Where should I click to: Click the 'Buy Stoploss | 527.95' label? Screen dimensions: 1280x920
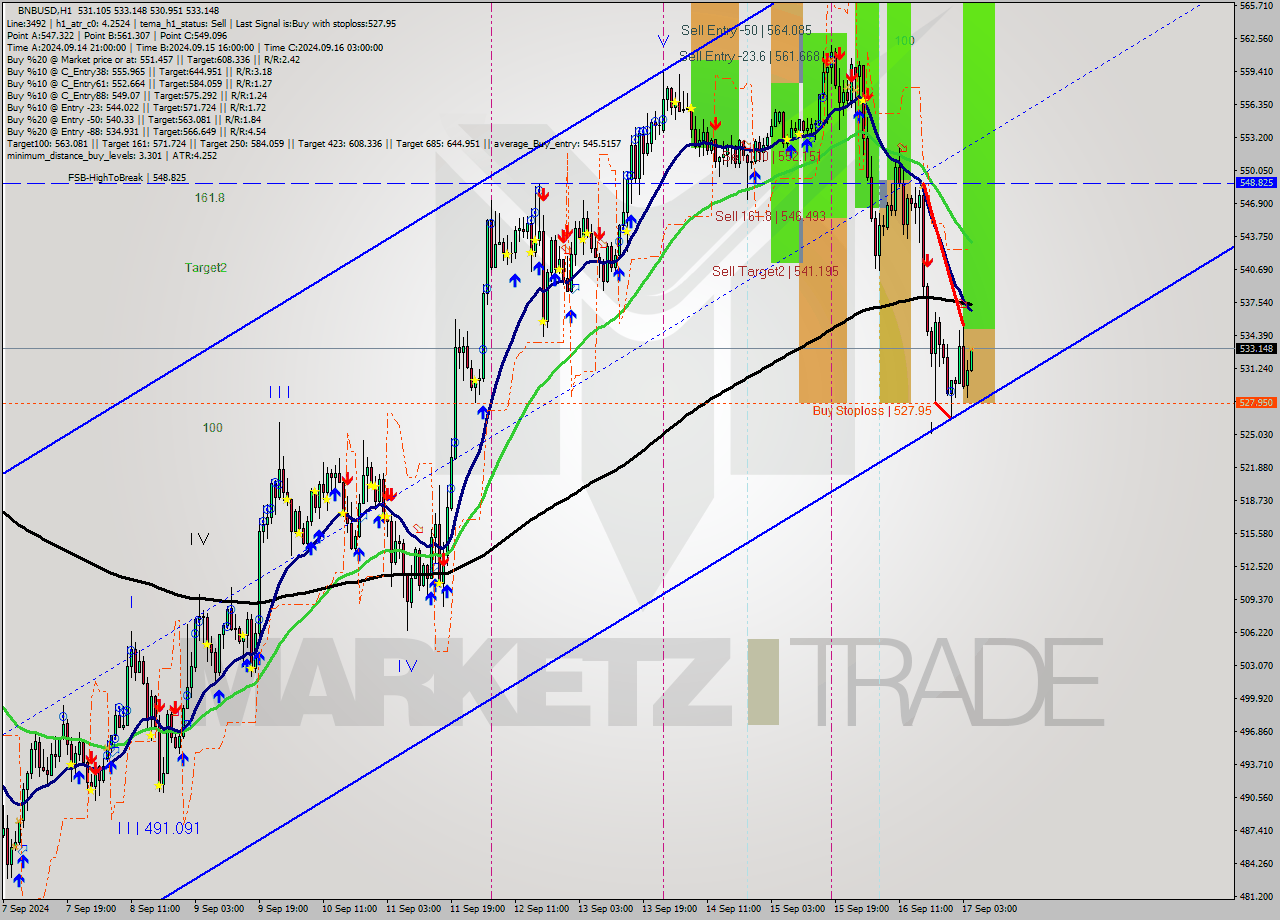pyautogui.click(x=872, y=410)
